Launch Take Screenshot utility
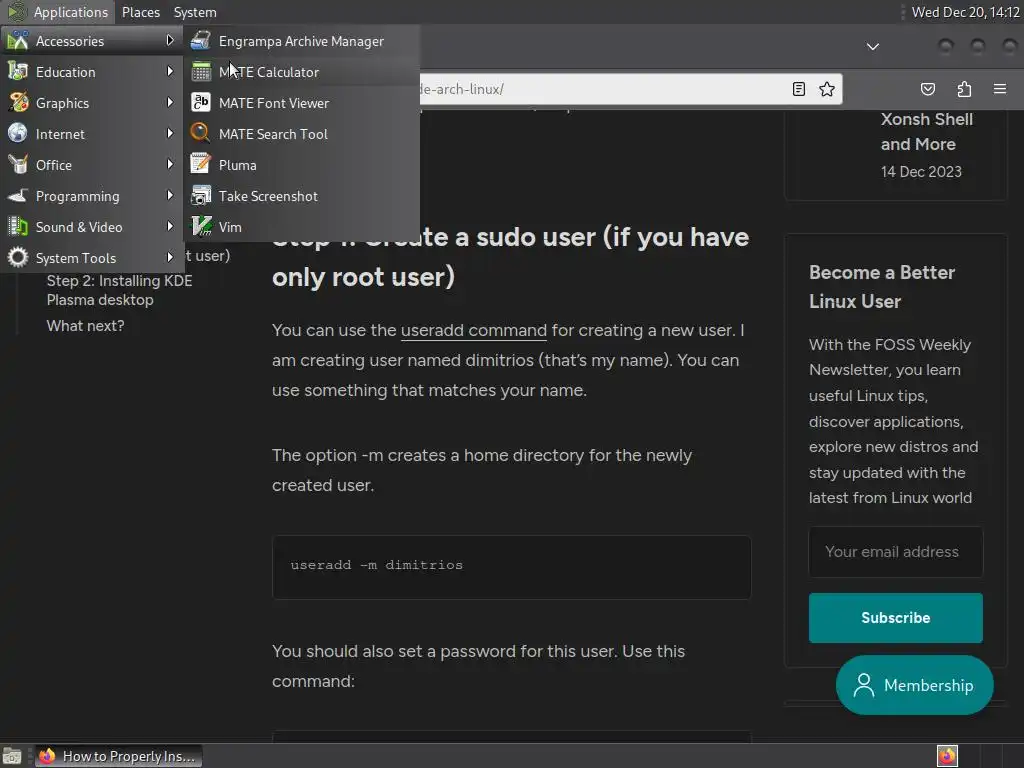This screenshot has height=768, width=1024. [301, 196]
